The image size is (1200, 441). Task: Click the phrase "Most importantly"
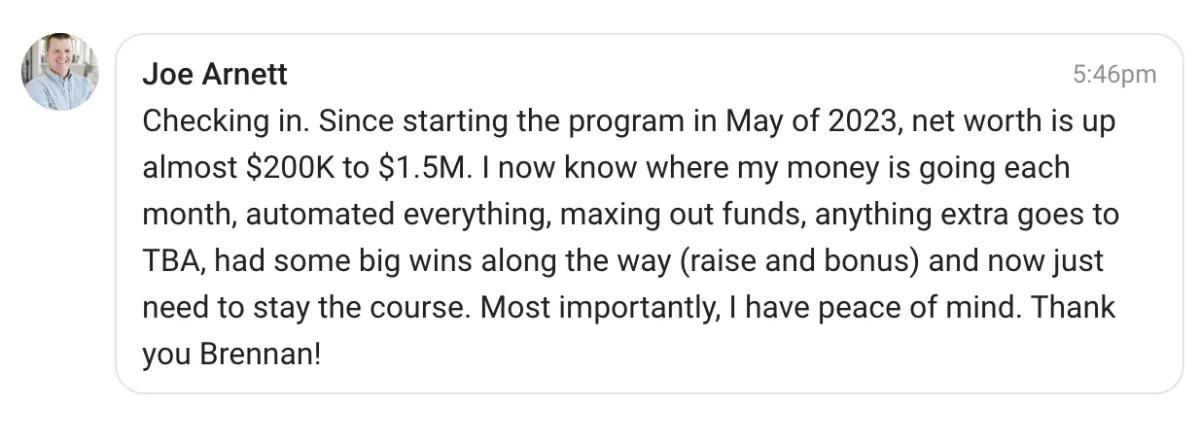pyautogui.click(x=598, y=308)
